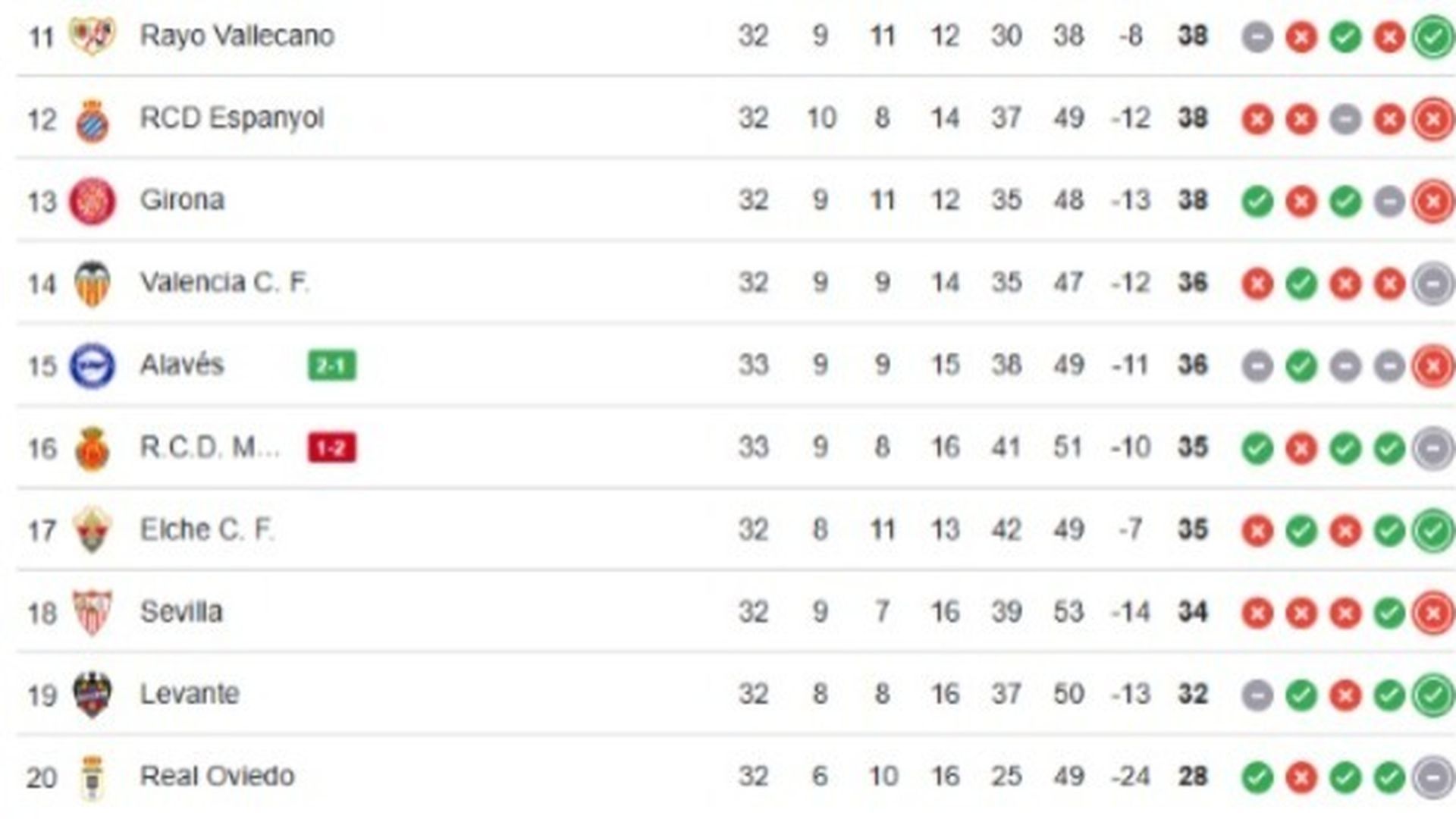Viewport: 1456px width, 819px height.
Task: Click the Rayo Vallecano club crest
Action: point(91,34)
